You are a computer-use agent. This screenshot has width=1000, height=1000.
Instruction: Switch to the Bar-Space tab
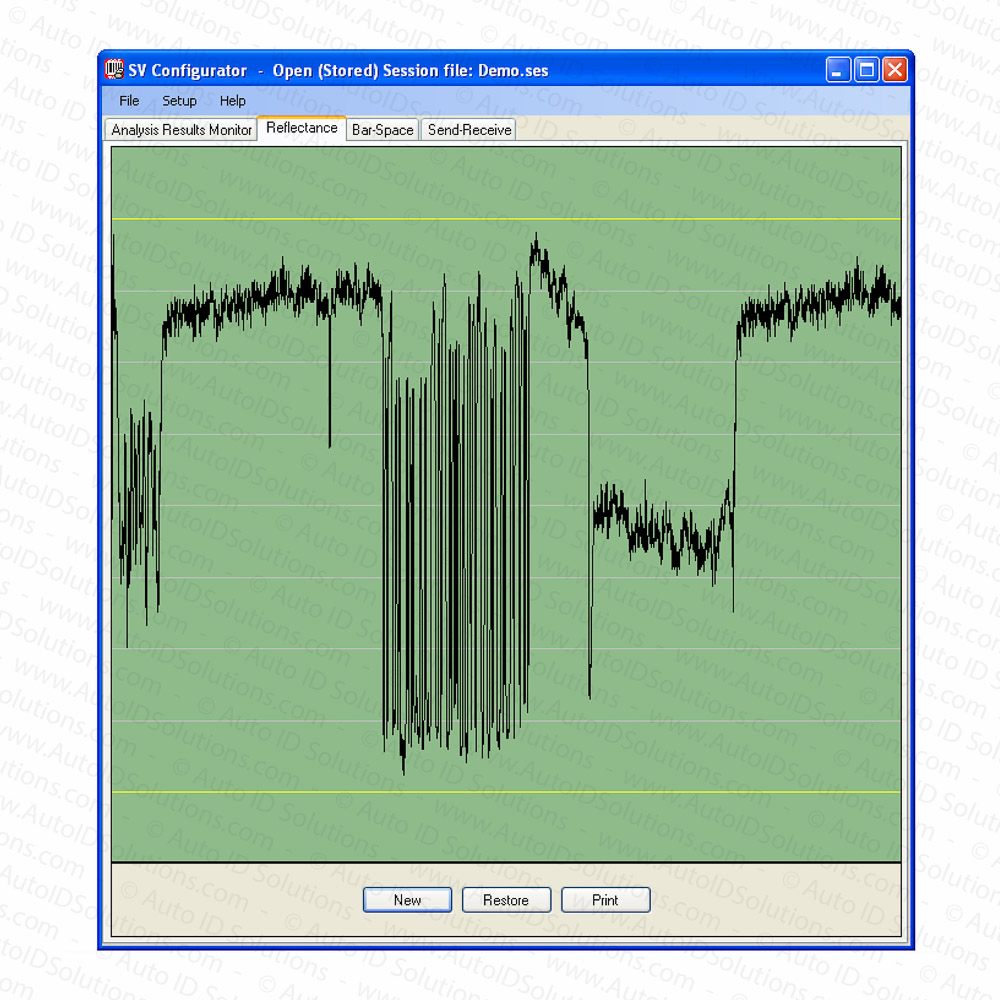383,130
